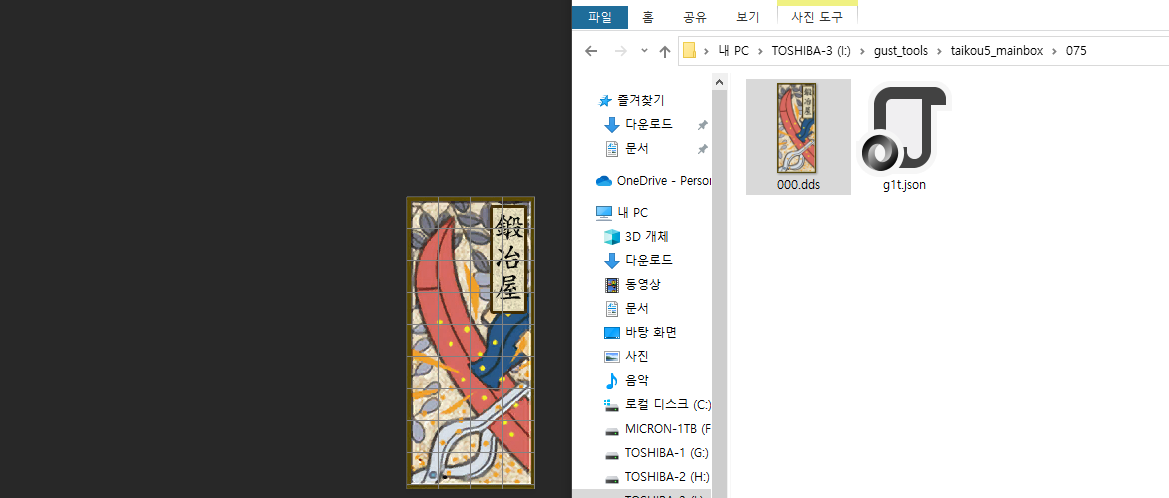Viewport: 1169px width, 498px height.
Task: Open recent locations dropdown arrow
Action: pos(644,51)
